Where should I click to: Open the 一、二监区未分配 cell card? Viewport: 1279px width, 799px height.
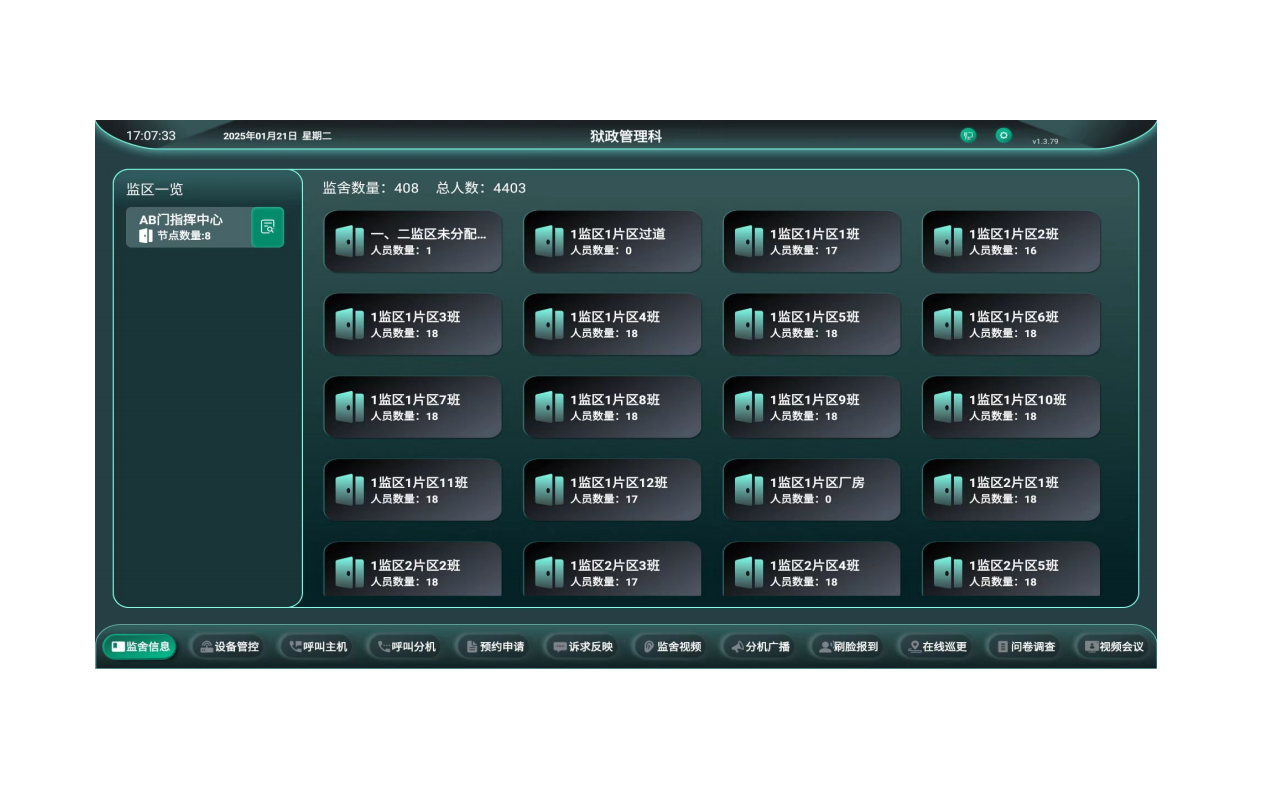(x=413, y=242)
